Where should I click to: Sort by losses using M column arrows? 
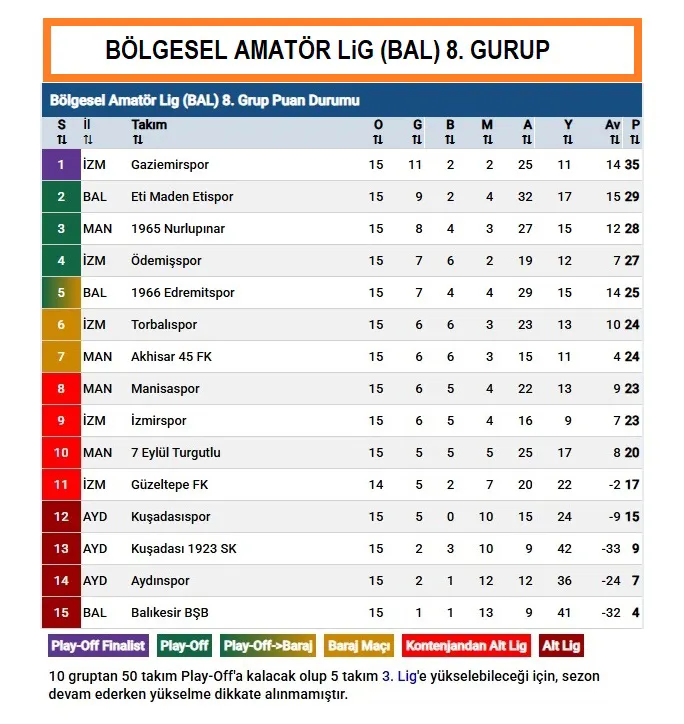coord(487,140)
